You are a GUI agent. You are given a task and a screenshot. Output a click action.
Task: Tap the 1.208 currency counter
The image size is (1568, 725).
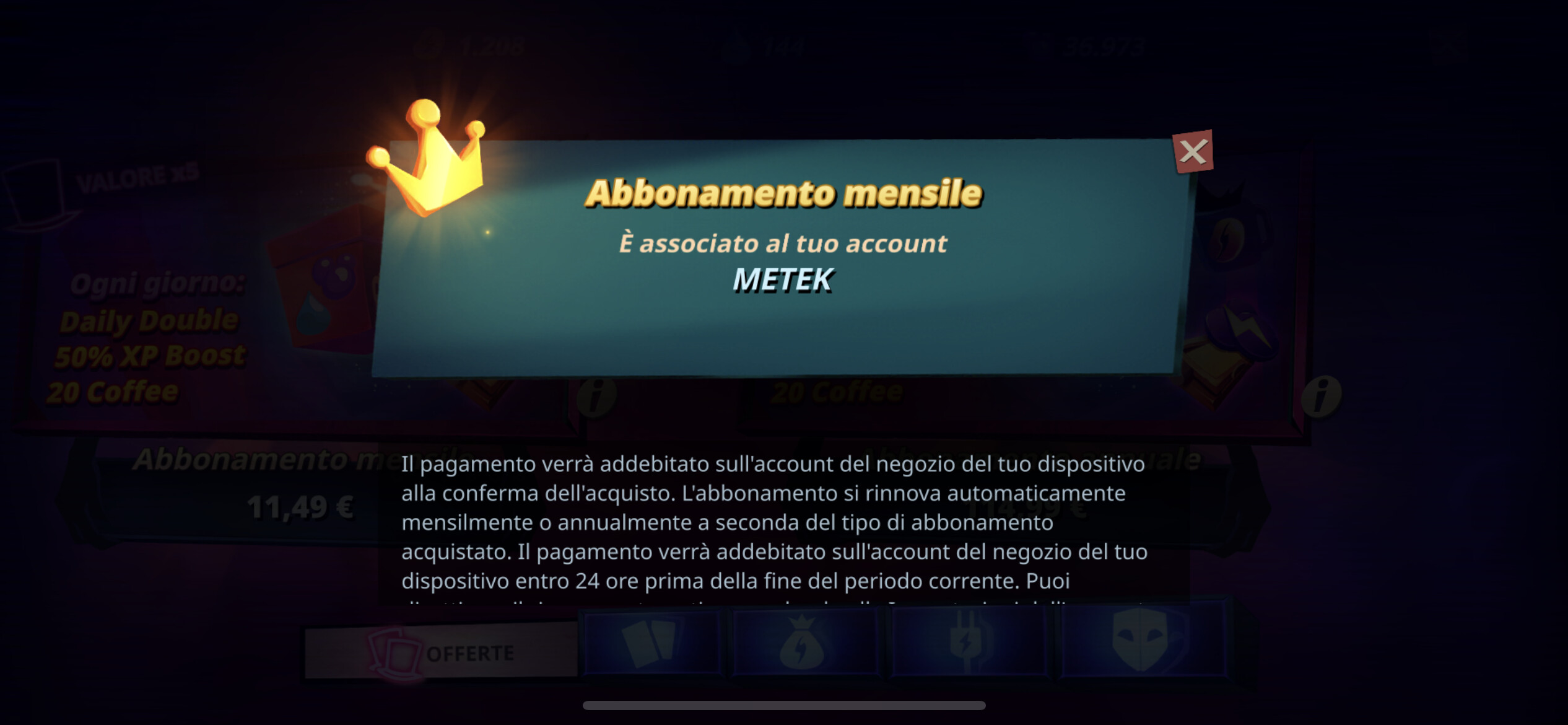471,46
